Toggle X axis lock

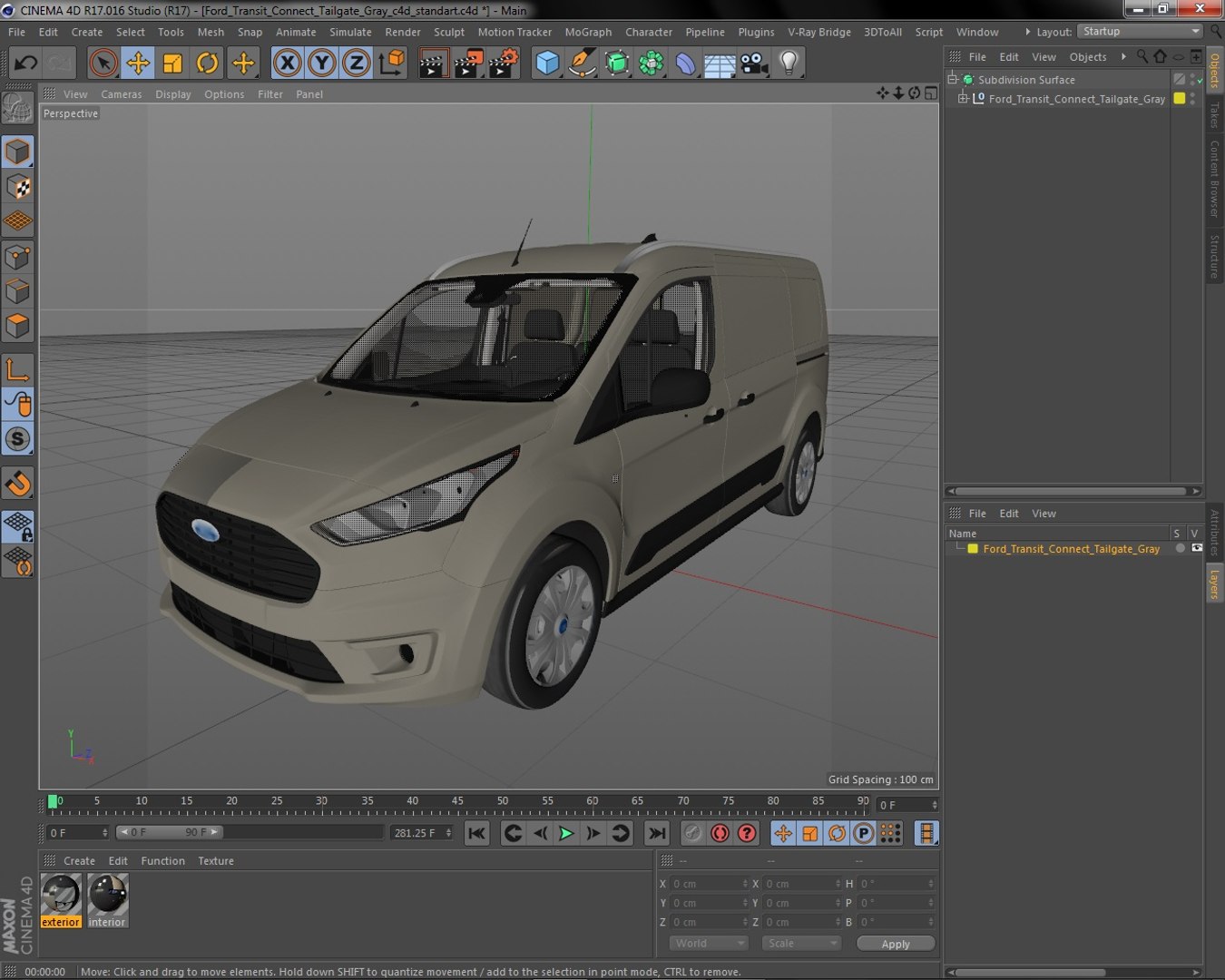[x=288, y=63]
